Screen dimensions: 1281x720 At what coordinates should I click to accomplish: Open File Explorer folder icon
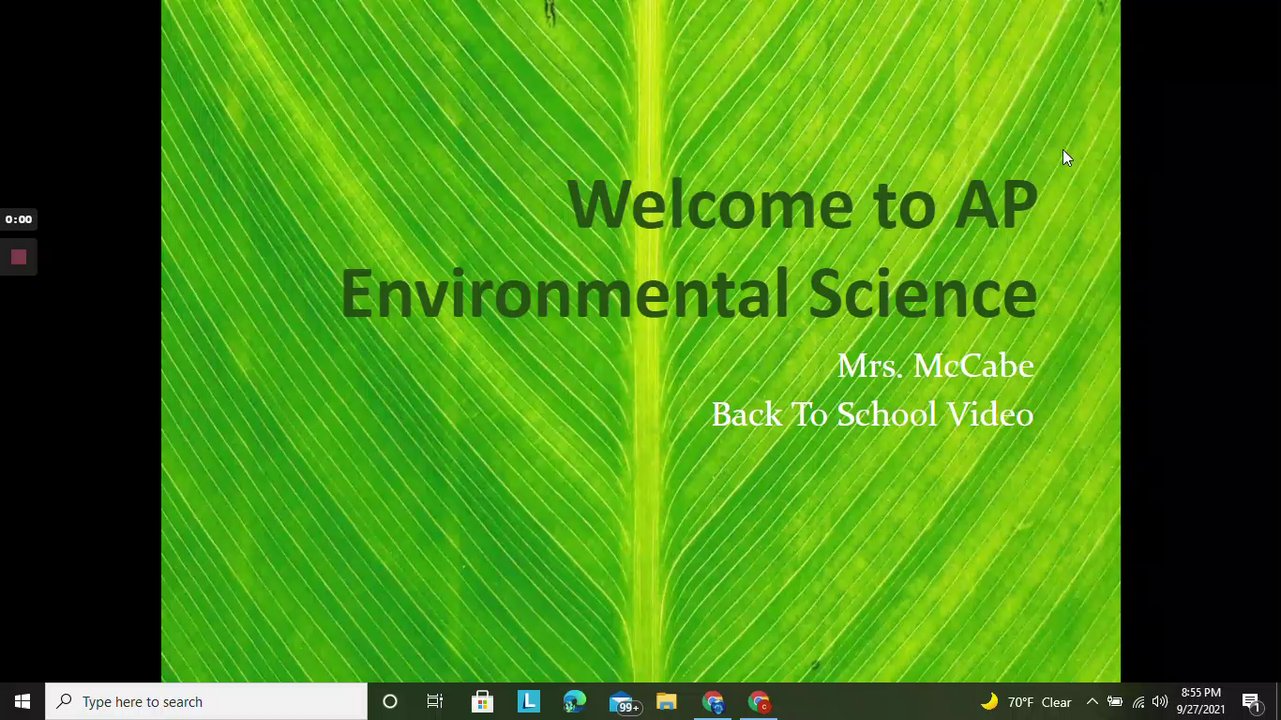[x=666, y=702]
